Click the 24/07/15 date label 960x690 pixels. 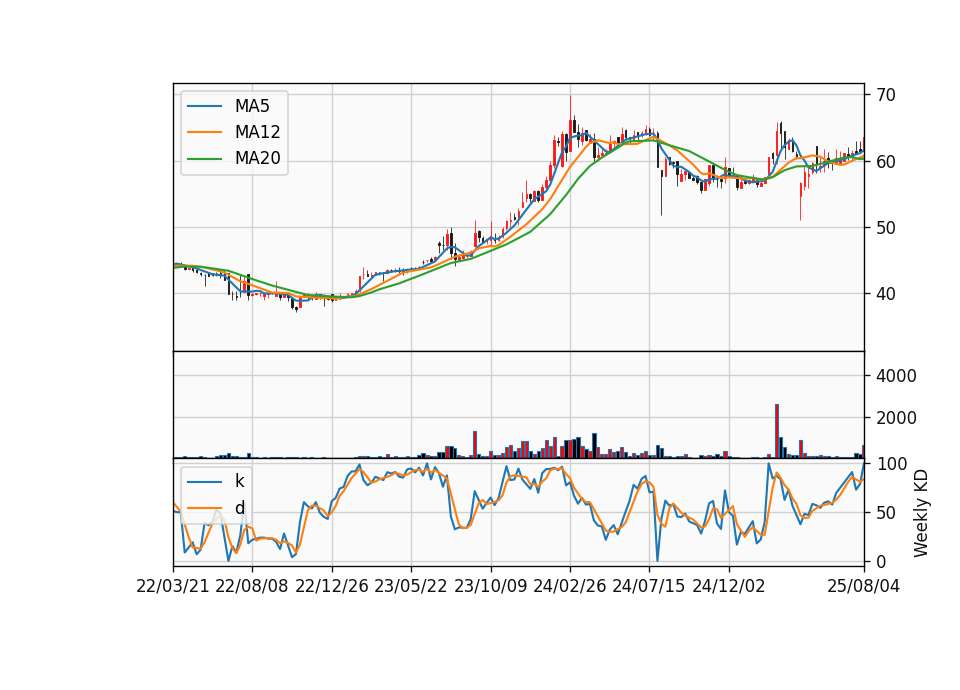tap(648, 586)
